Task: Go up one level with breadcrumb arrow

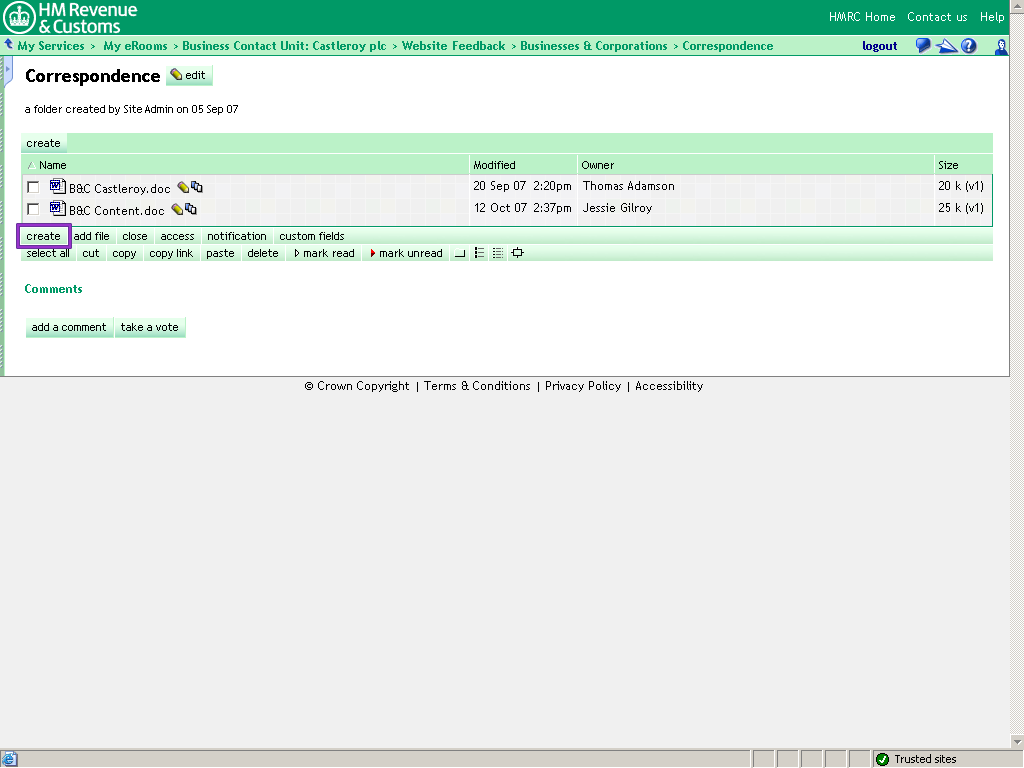Action: [9, 45]
